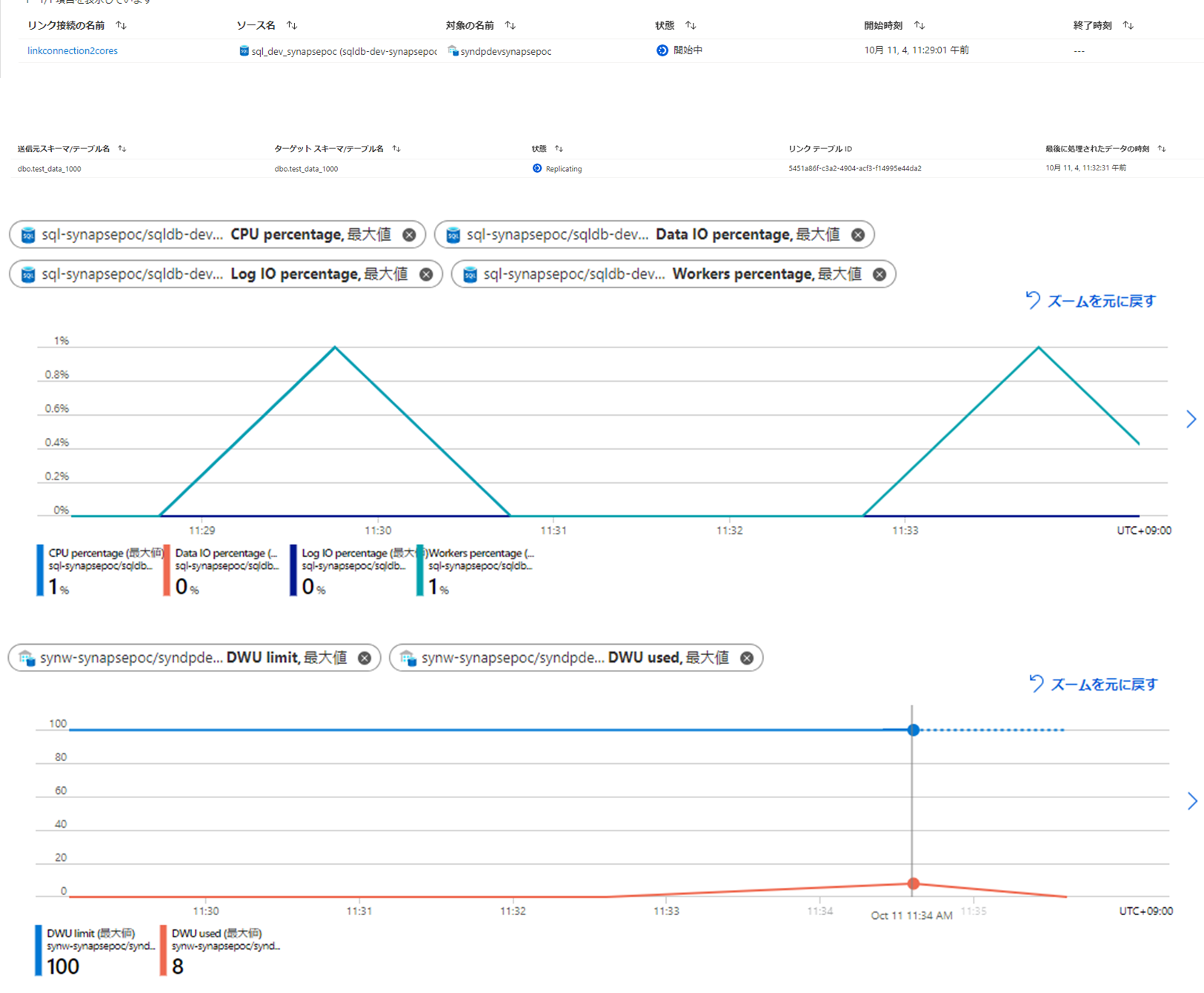Viewport: 1204px width, 993px height.
Task: Reset zoom on the DWU chart
Action: (1094, 684)
